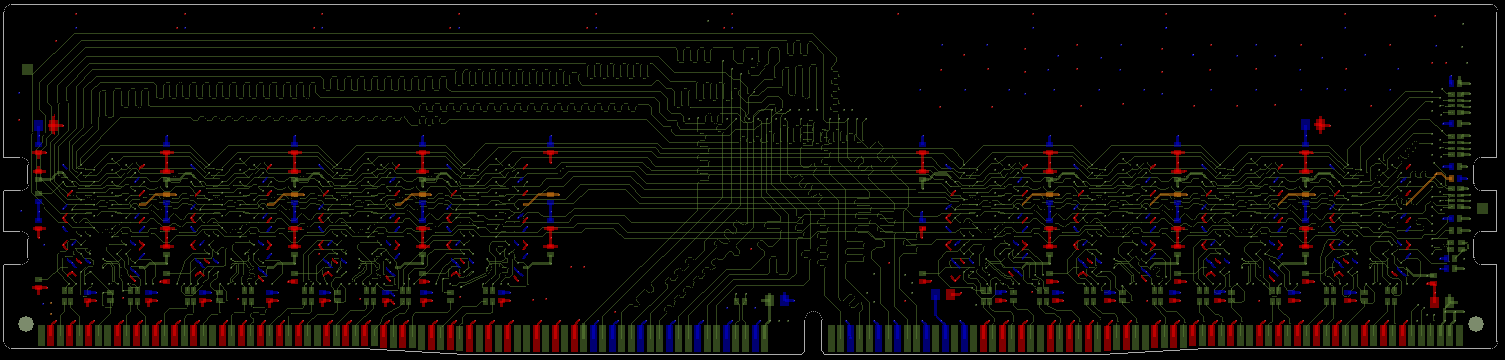Pick the red crosshair fiducial on the right half
Image resolution: width=1505 pixels, height=360 pixels.
click(x=1321, y=125)
